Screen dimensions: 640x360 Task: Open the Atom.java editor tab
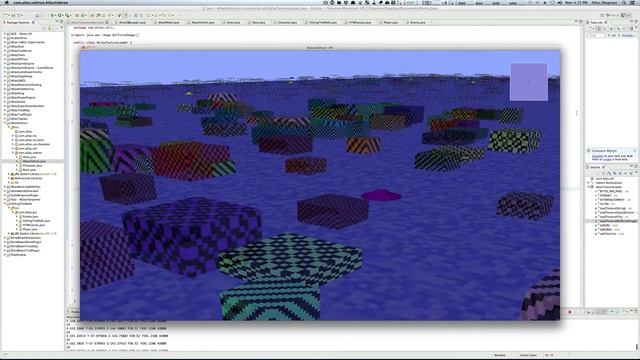tap(233, 22)
